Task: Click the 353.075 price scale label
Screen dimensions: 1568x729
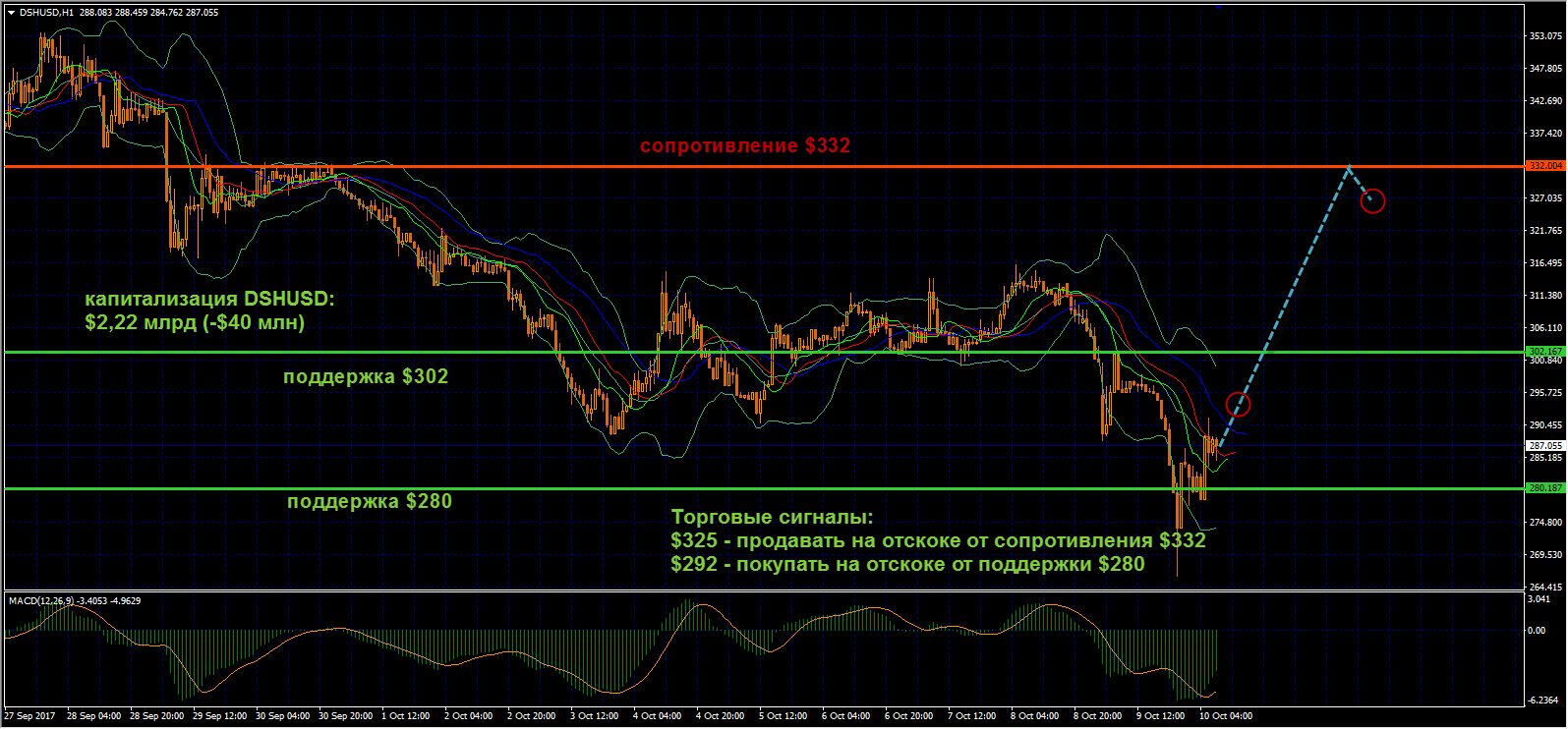Action: (x=1545, y=36)
